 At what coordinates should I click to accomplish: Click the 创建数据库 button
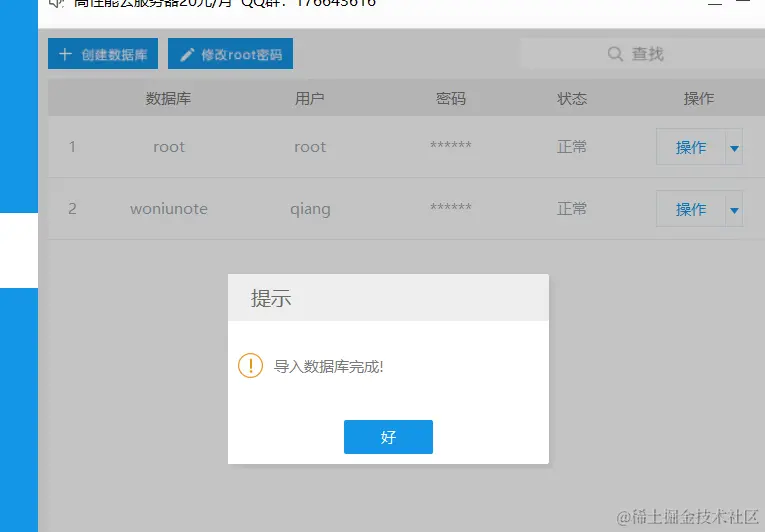click(103, 54)
